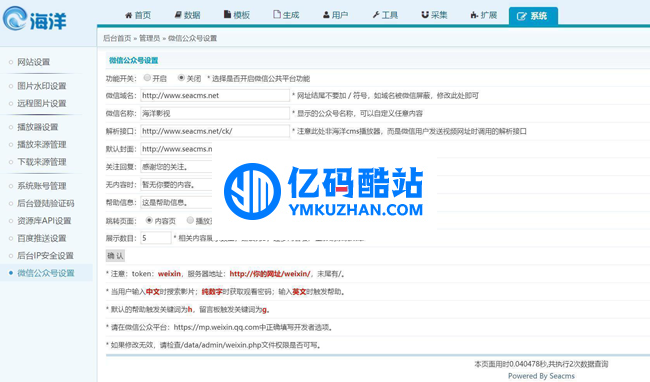Click the red weixin token text

coord(169,274)
